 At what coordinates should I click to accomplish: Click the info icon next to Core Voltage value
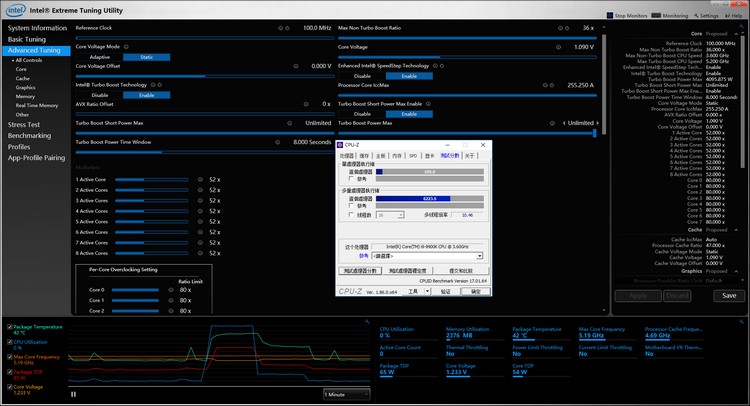coord(558,47)
